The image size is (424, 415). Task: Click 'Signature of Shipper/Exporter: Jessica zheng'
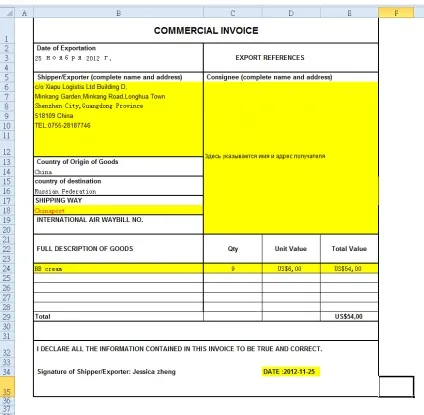[106, 372]
